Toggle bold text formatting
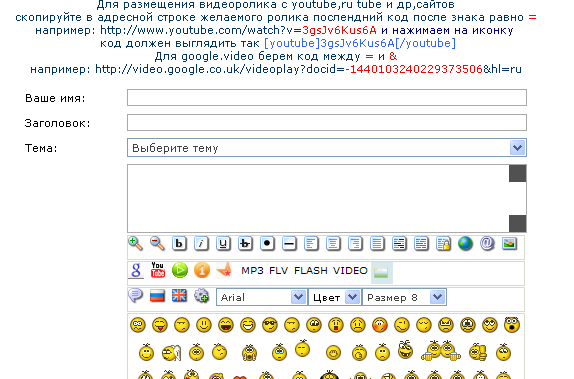Screen dimensions: 574x379 coord(179,244)
